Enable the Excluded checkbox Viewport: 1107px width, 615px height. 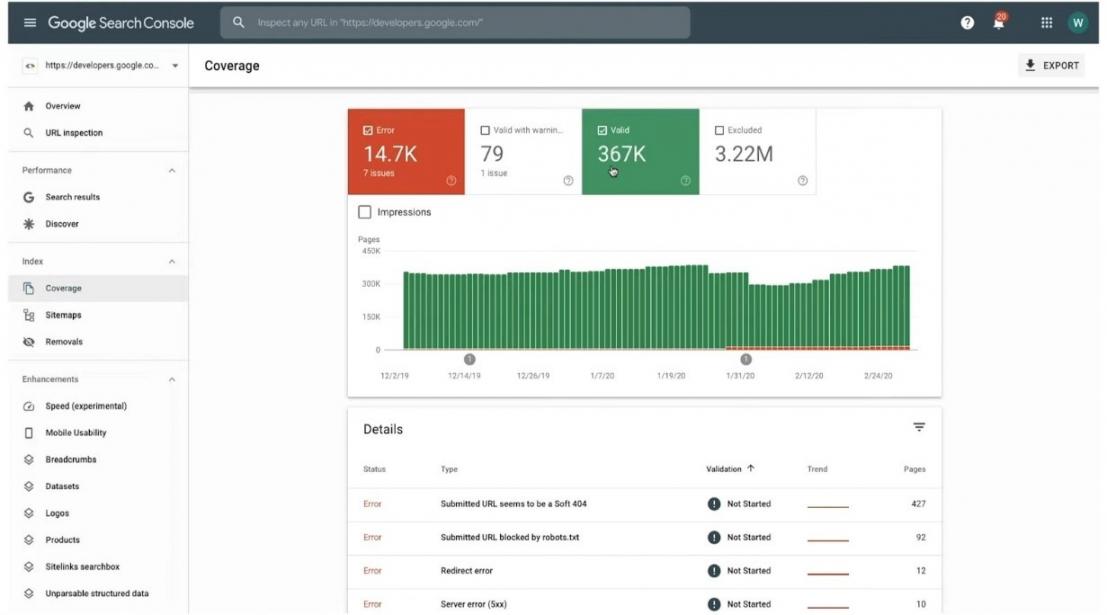pos(720,130)
